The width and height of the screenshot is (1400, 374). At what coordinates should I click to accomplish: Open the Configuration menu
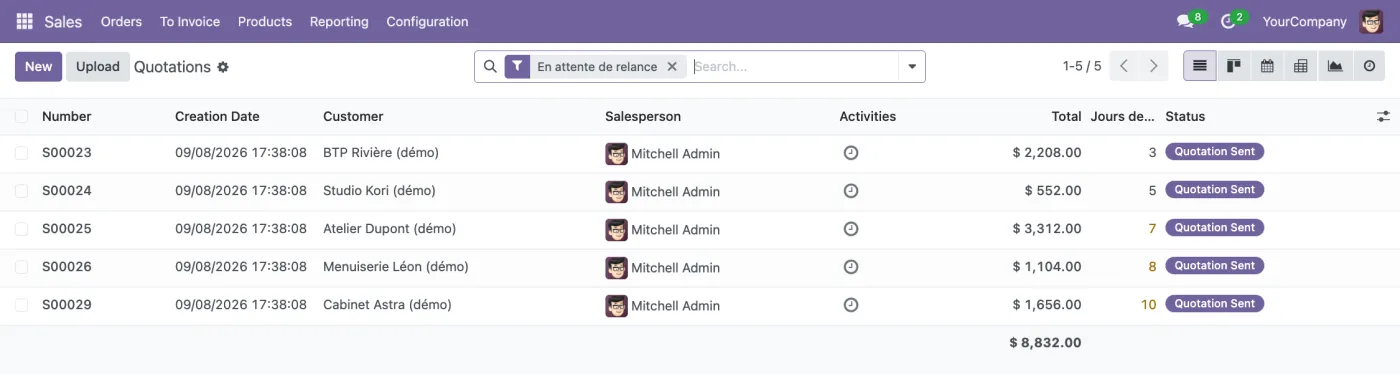tap(427, 21)
